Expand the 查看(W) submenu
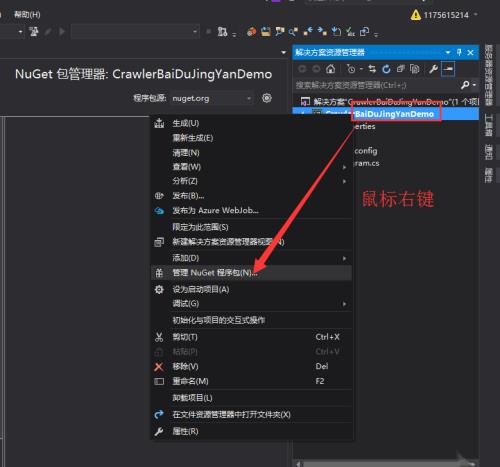This screenshot has width=500, height=467. [344, 167]
